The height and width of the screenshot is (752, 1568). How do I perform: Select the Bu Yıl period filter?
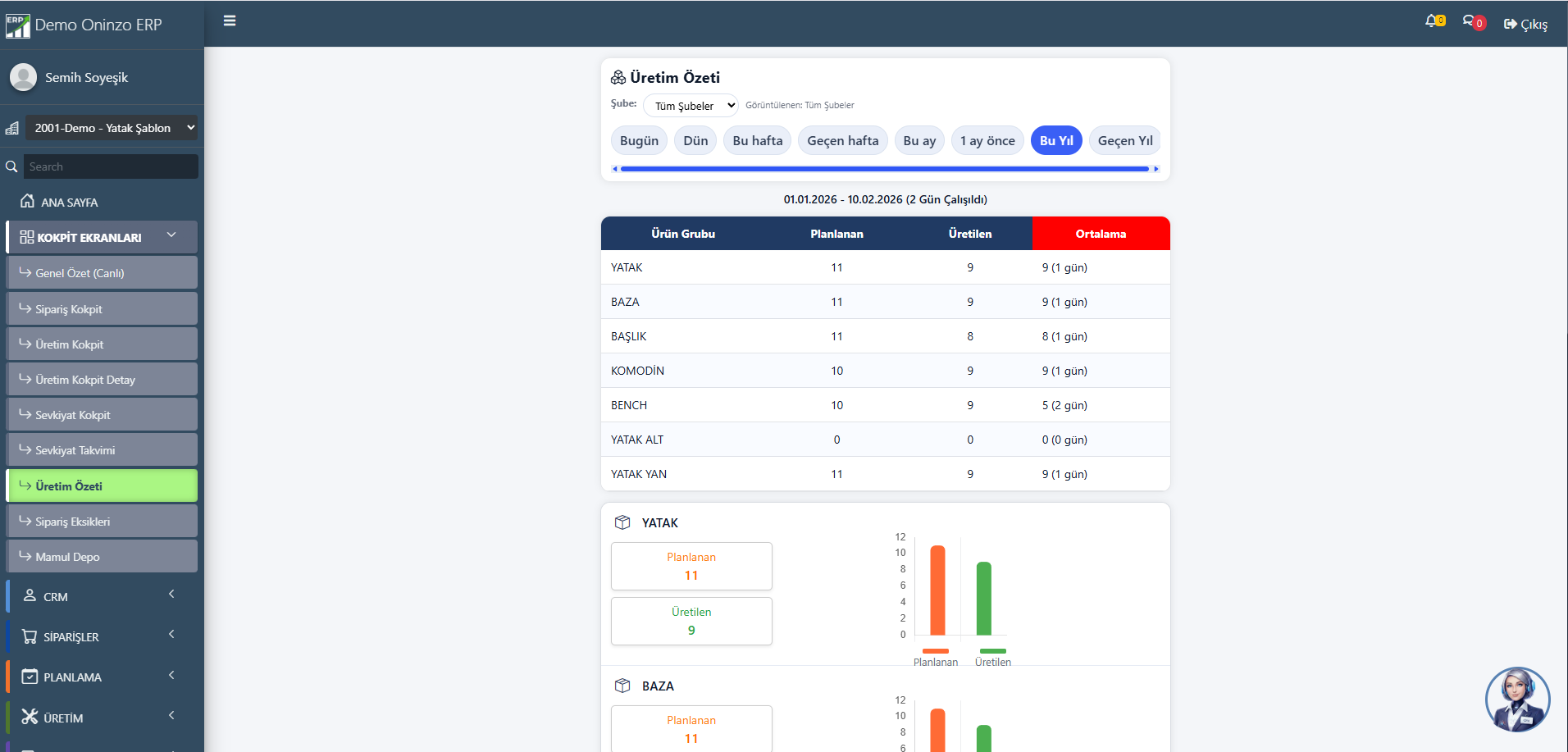click(x=1056, y=140)
